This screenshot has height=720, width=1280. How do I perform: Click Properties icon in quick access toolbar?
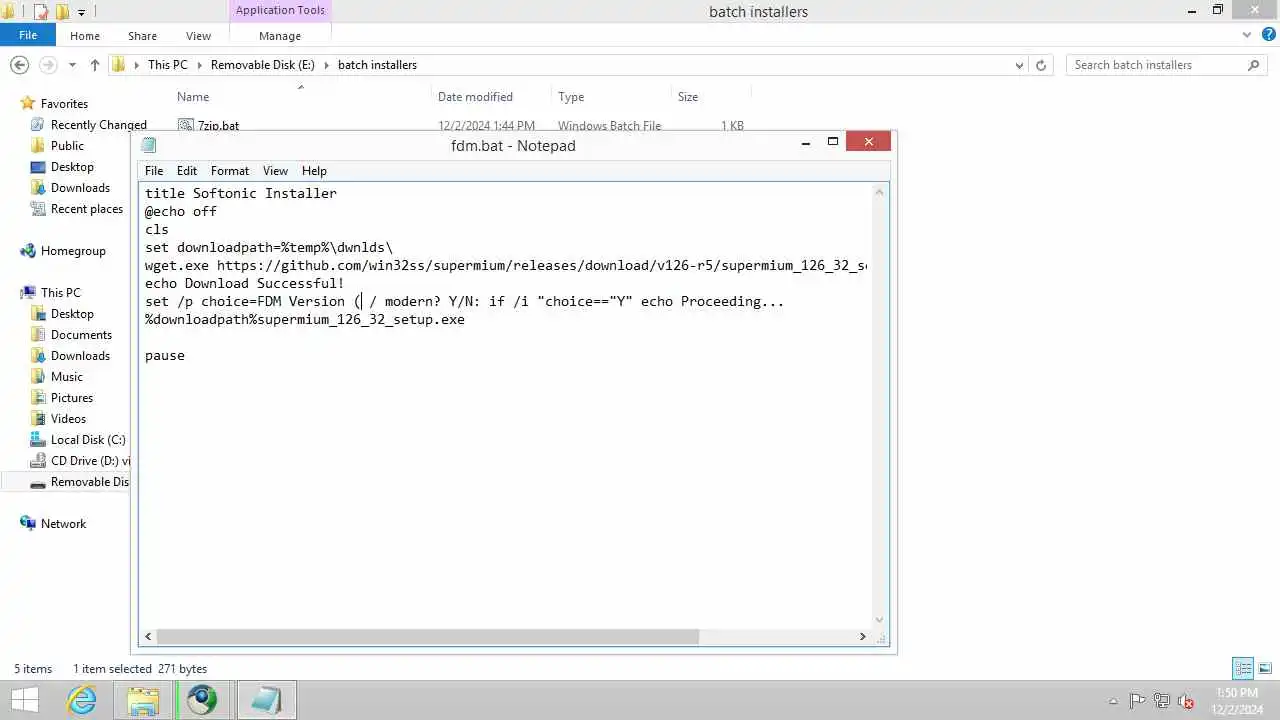[x=41, y=12]
